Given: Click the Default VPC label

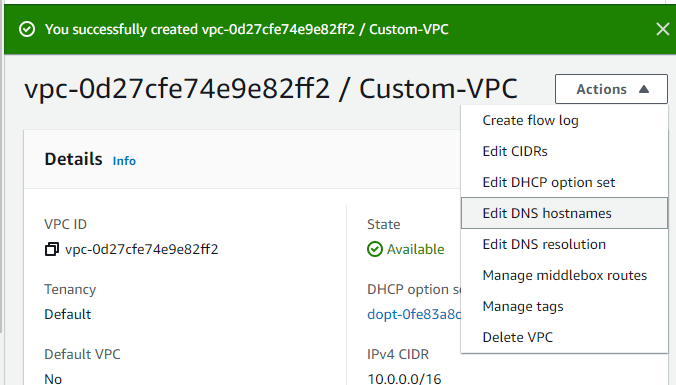Looking at the screenshot, I should tap(82, 354).
